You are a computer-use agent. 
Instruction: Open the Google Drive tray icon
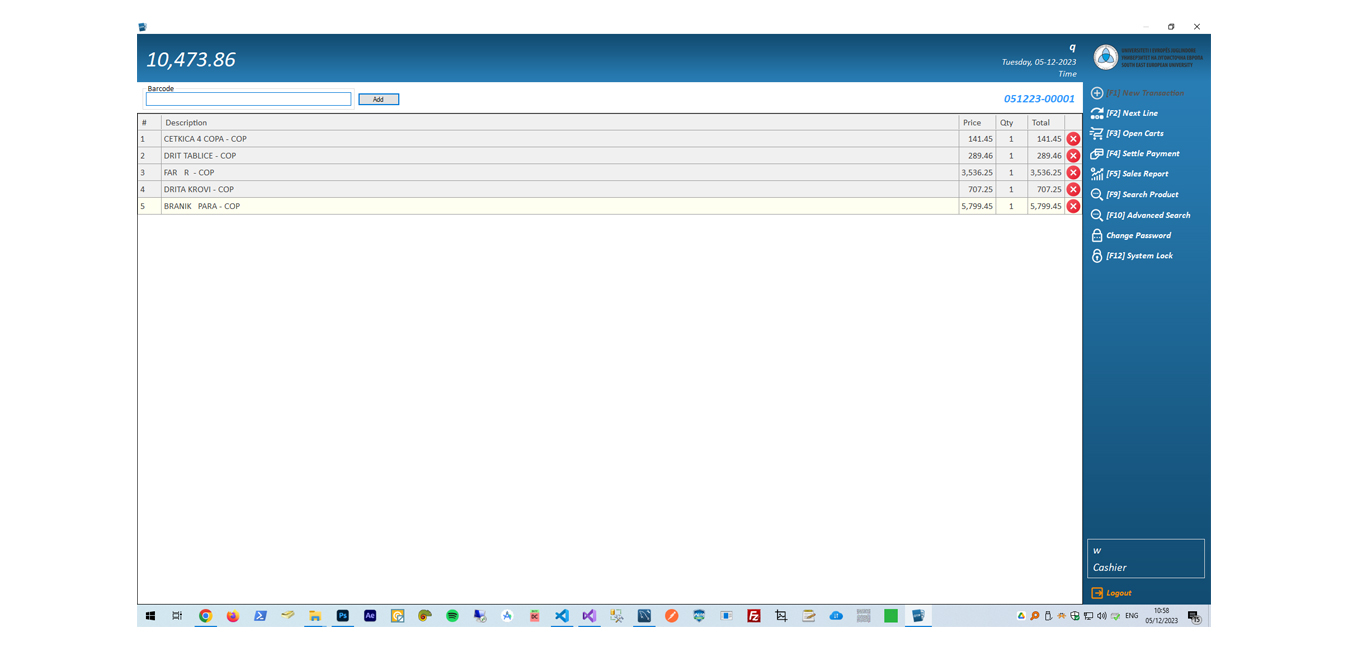pyautogui.click(x=1021, y=616)
